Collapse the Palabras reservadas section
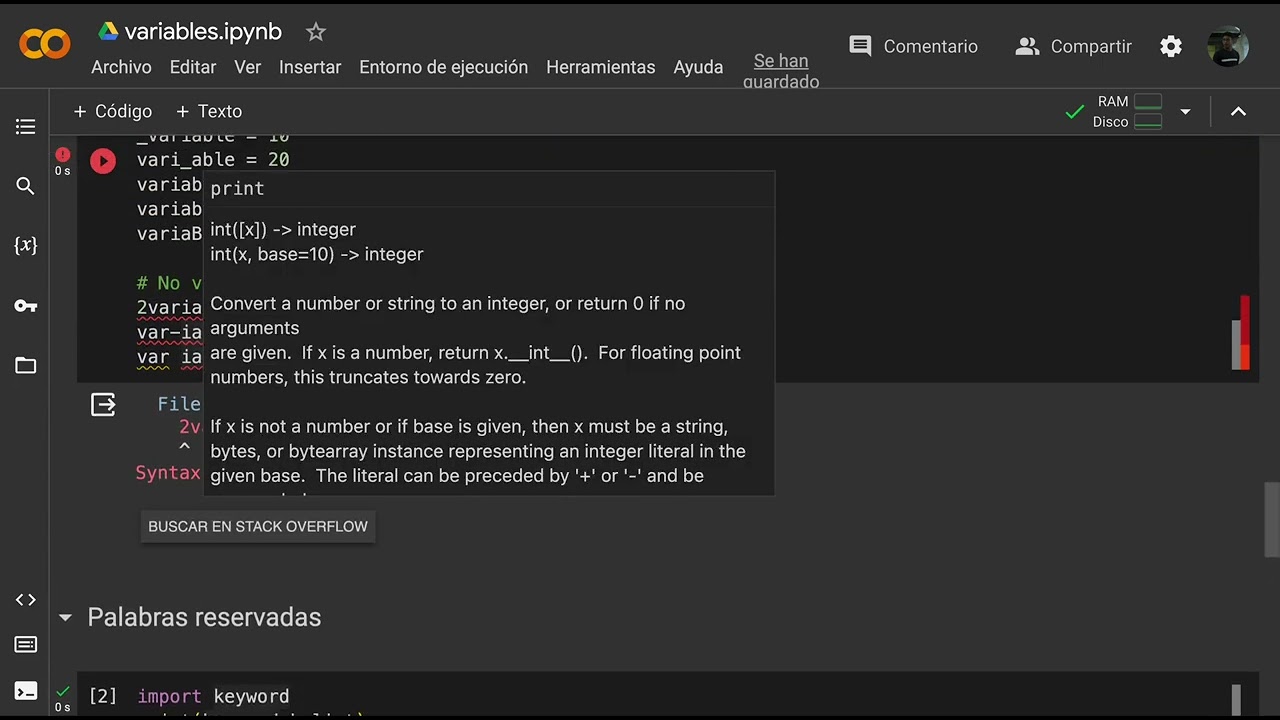The height and width of the screenshot is (720, 1280). click(x=65, y=618)
